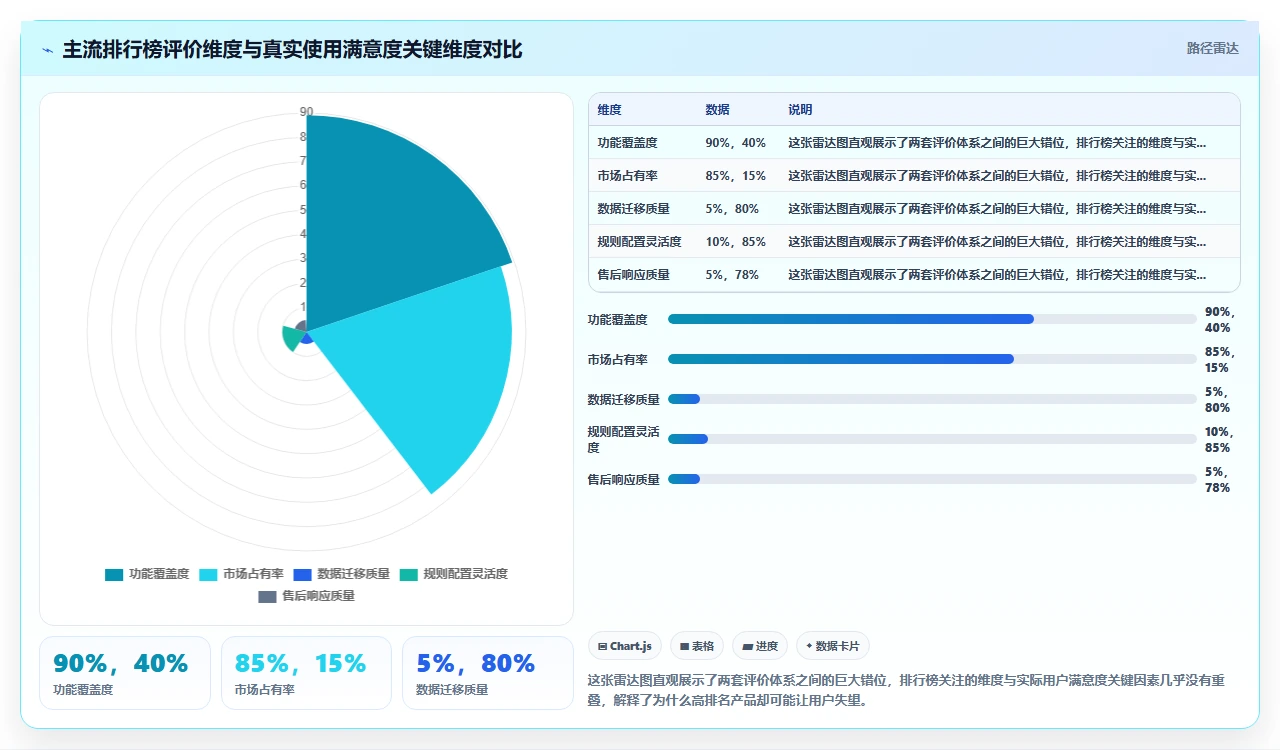Select the 进度 chip
This screenshot has width=1280, height=750.
(760, 646)
